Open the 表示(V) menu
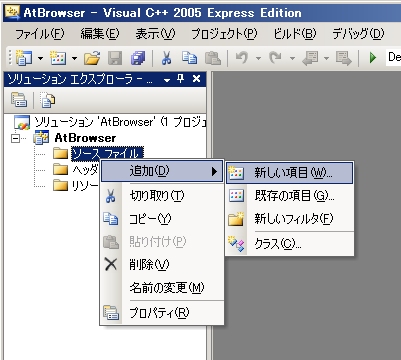The width and height of the screenshot is (401, 360). 155,34
